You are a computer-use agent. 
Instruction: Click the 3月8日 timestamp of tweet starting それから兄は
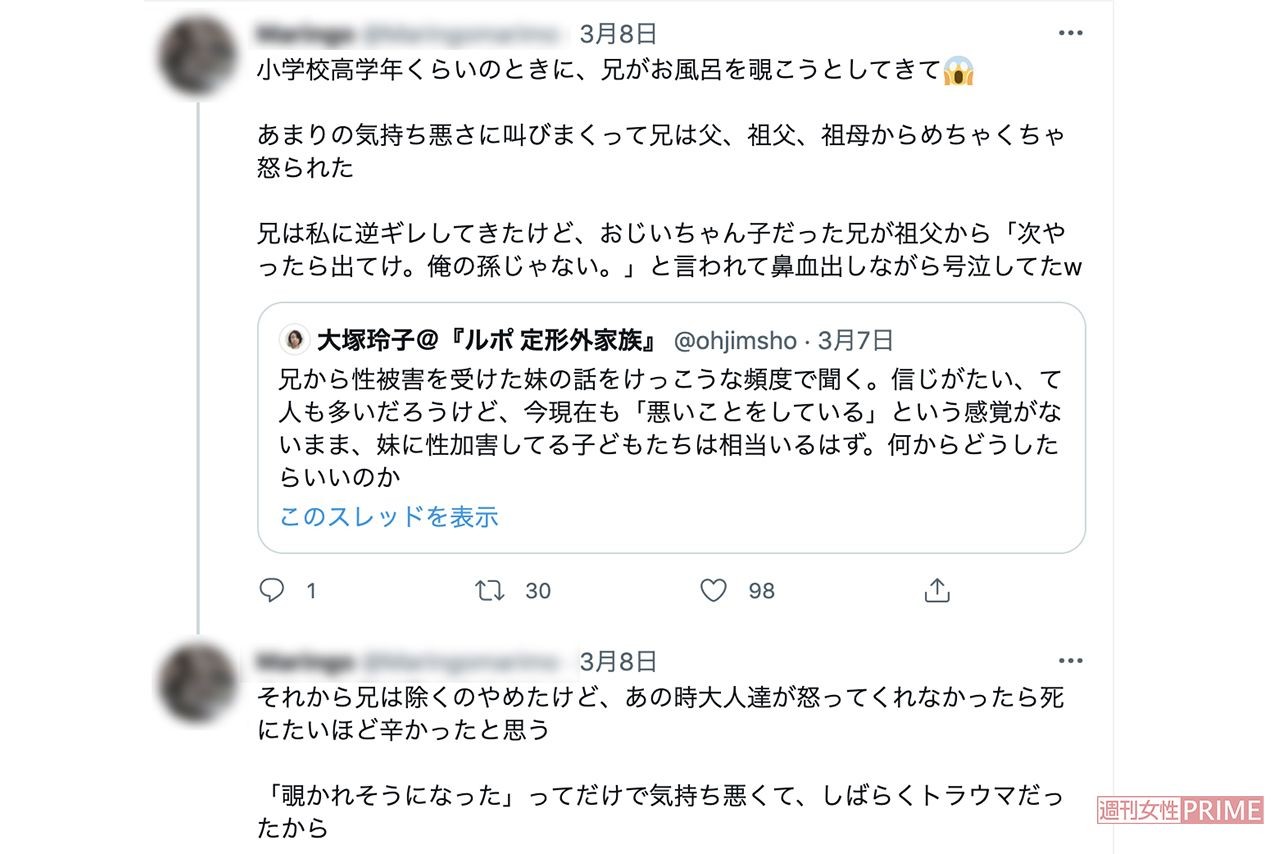coord(618,662)
